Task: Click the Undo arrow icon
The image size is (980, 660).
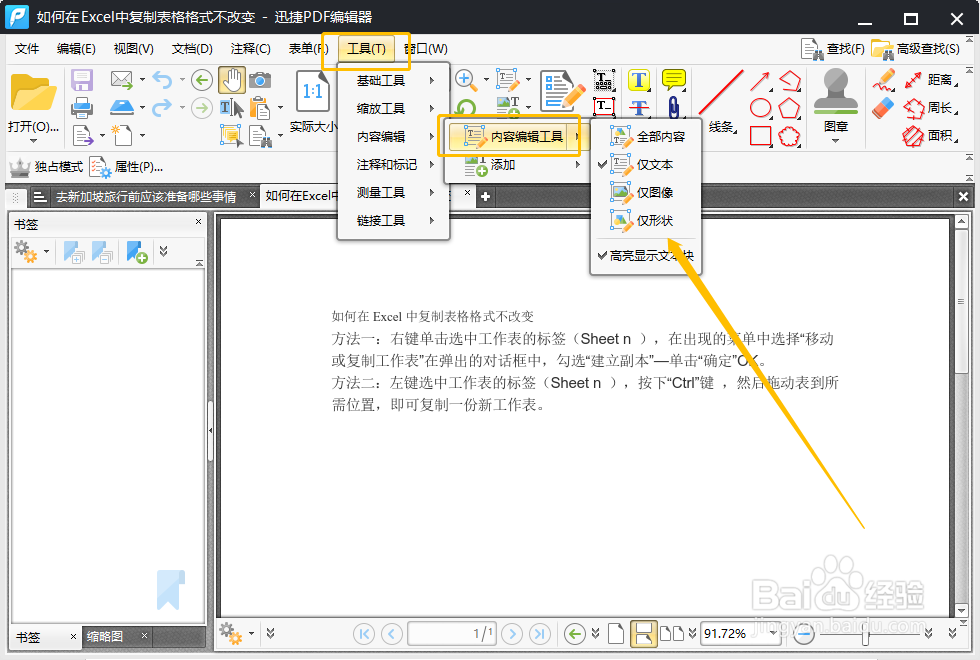Action: coord(162,79)
